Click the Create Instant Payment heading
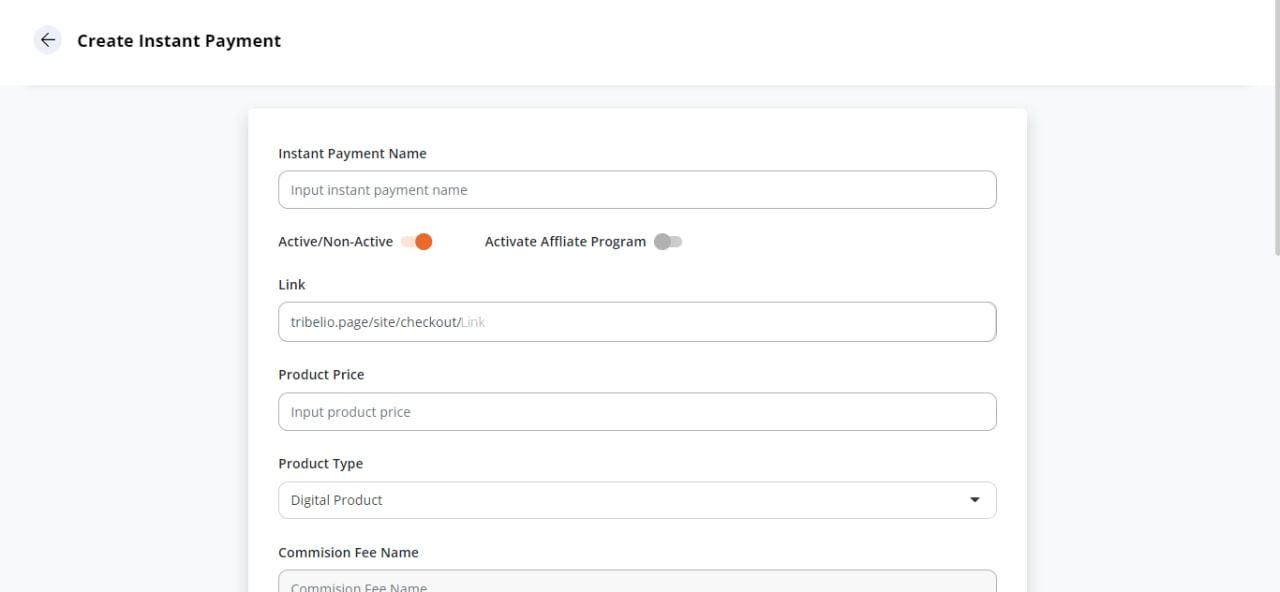 pos(179,41)
